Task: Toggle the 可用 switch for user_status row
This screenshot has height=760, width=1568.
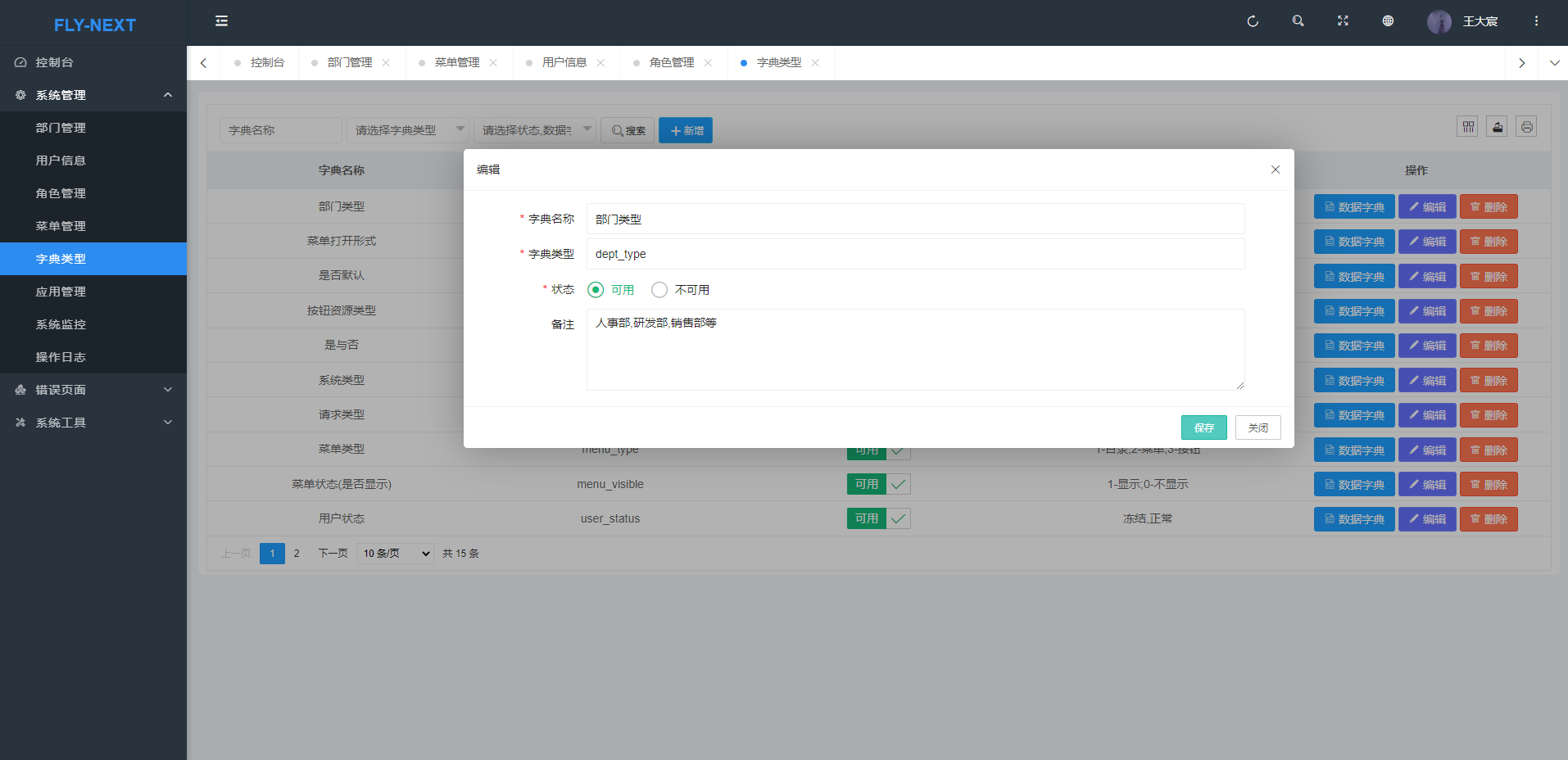Action: tap(878, 518)
